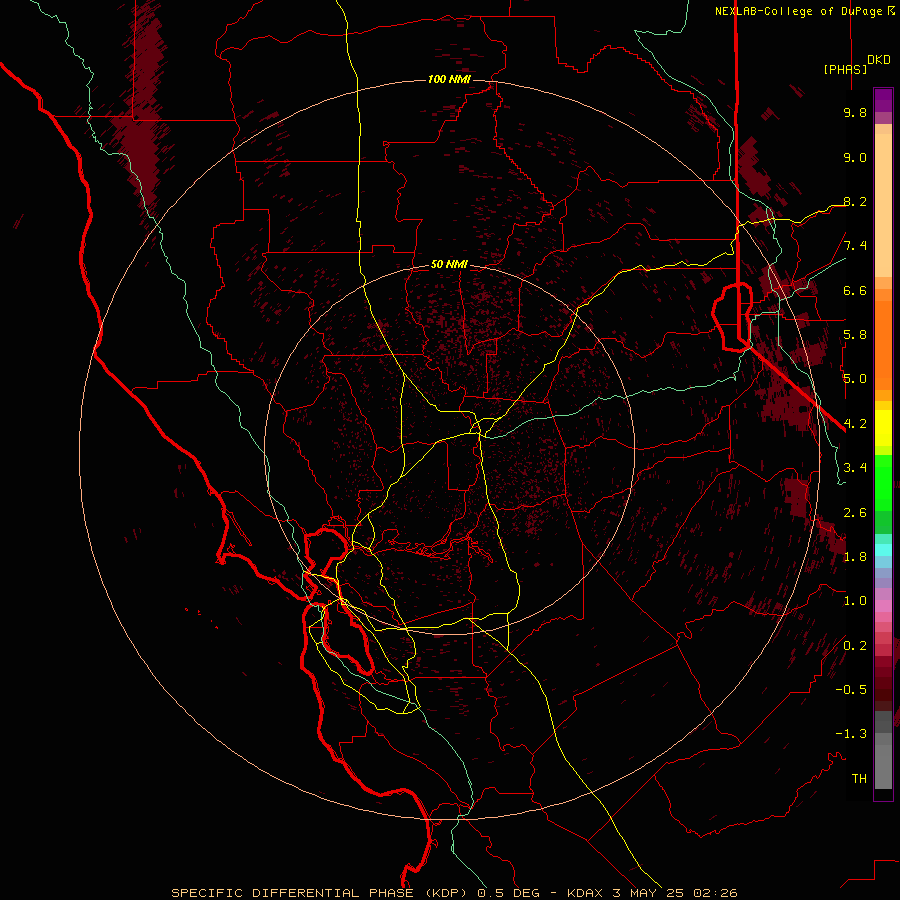Click the 3 MAY 25 date text
The image size is (900, 900).
pos(649,893)
